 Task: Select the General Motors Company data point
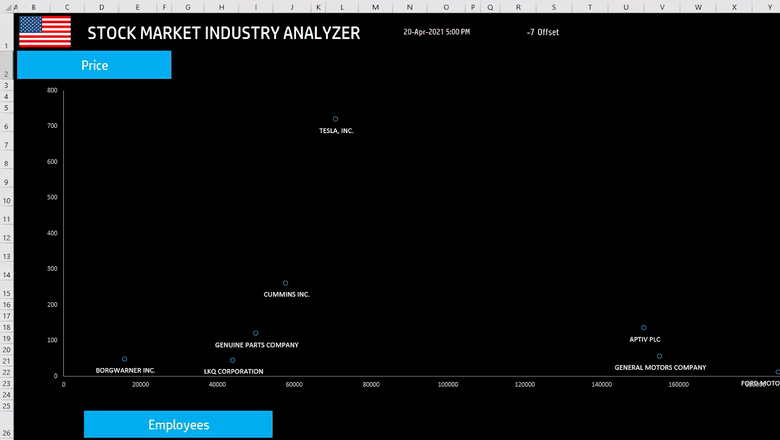pyautogui.click(x=659, y=356)
